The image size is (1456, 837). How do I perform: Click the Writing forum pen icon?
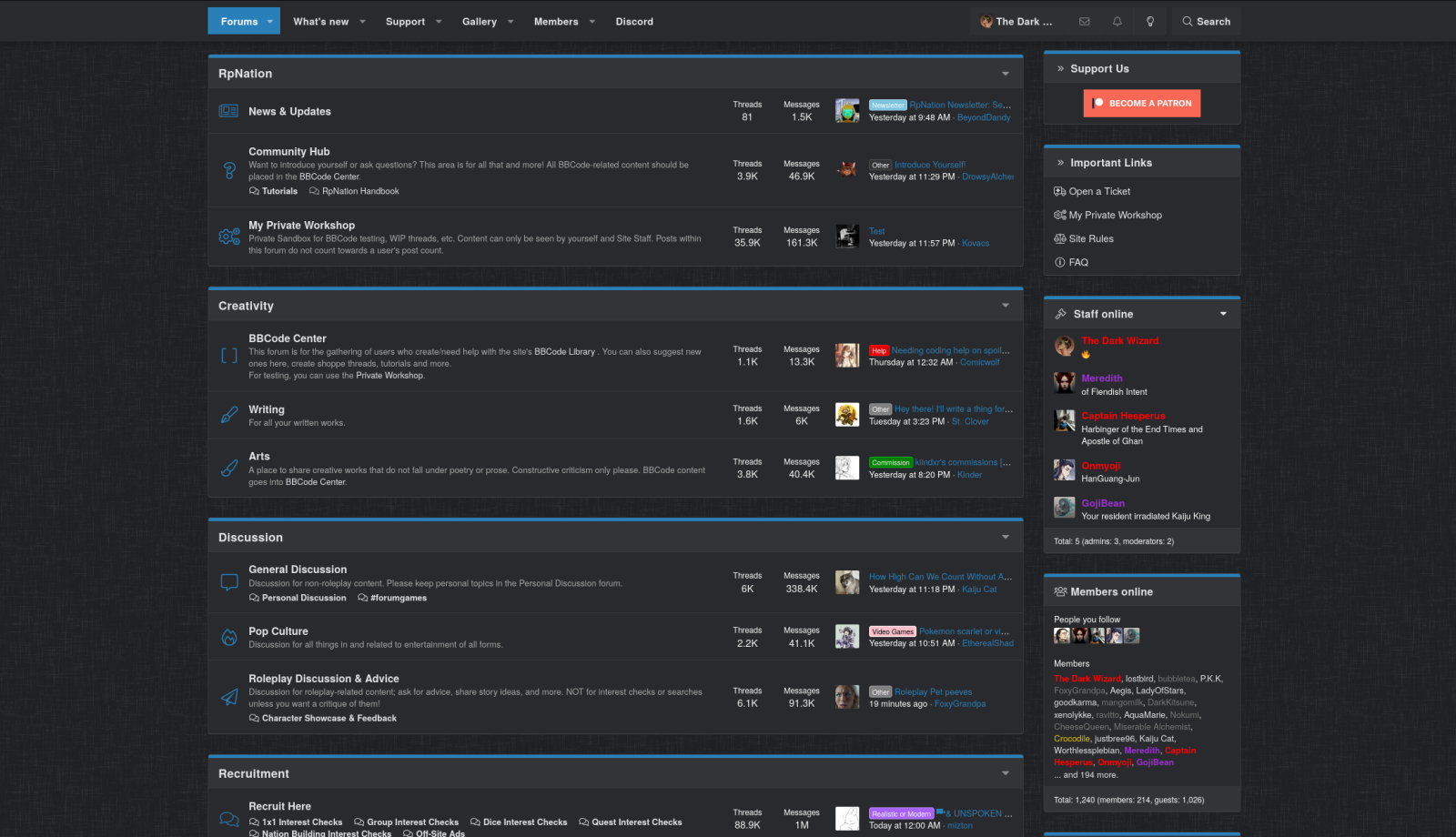coord(229,415)
